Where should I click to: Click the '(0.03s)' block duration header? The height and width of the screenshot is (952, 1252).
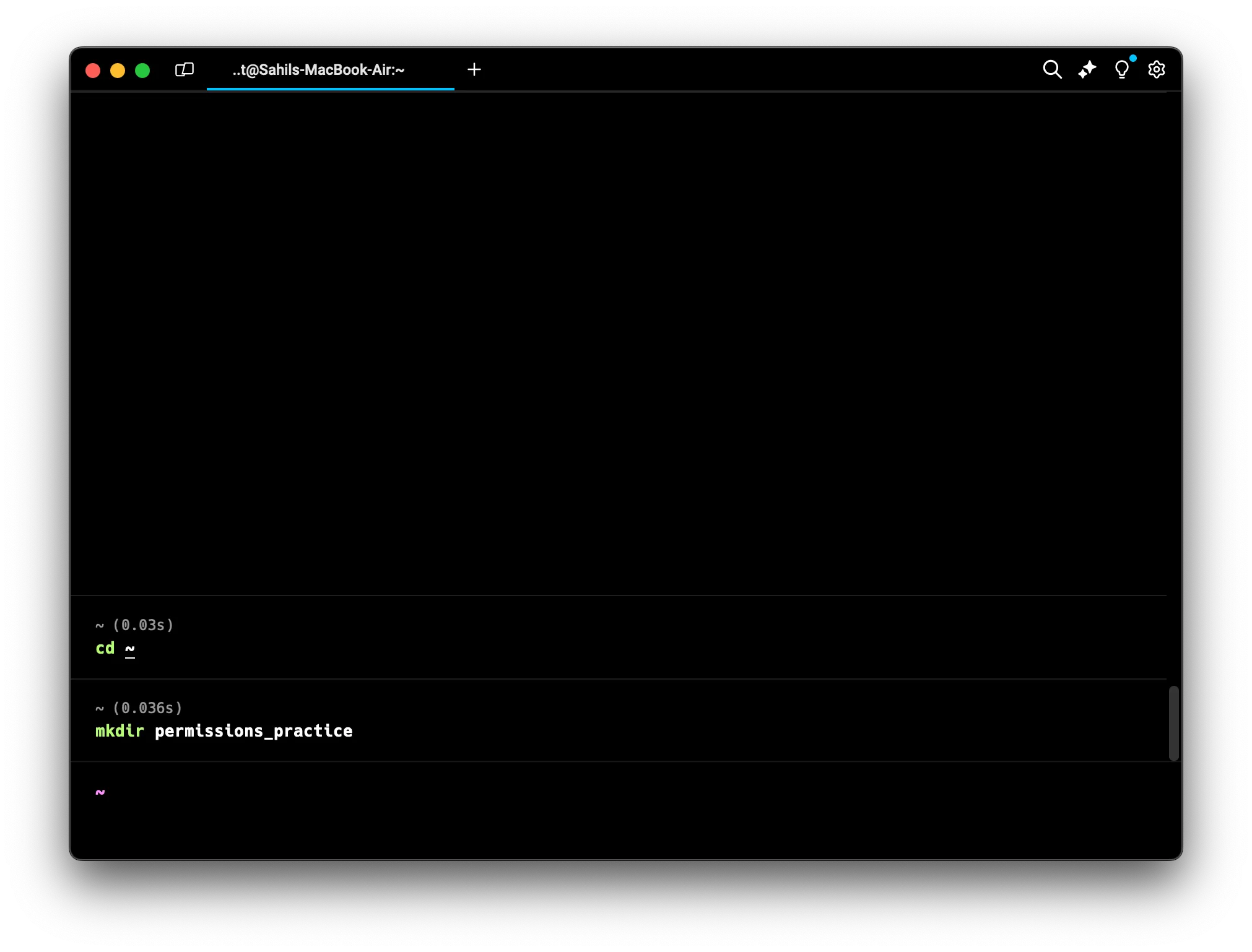pyautogui.click(x=143, y=625)
